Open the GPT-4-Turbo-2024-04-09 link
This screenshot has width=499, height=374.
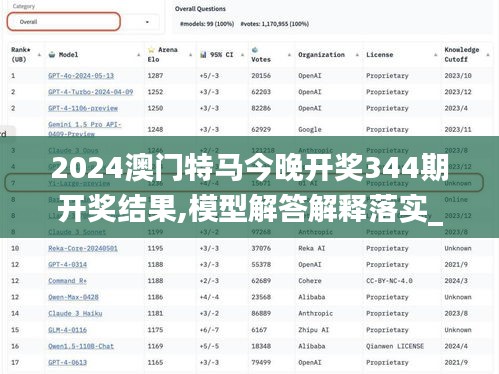click(x=91, y=92)
